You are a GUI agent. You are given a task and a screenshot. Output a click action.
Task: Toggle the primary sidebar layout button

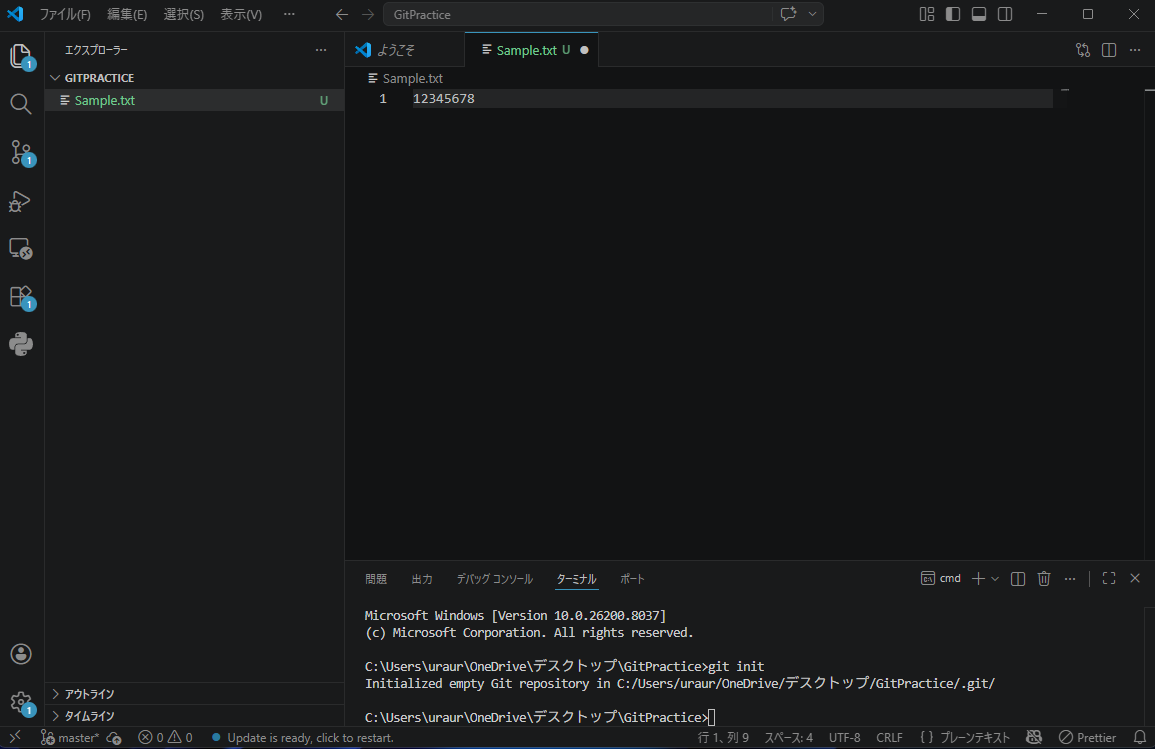953,14
